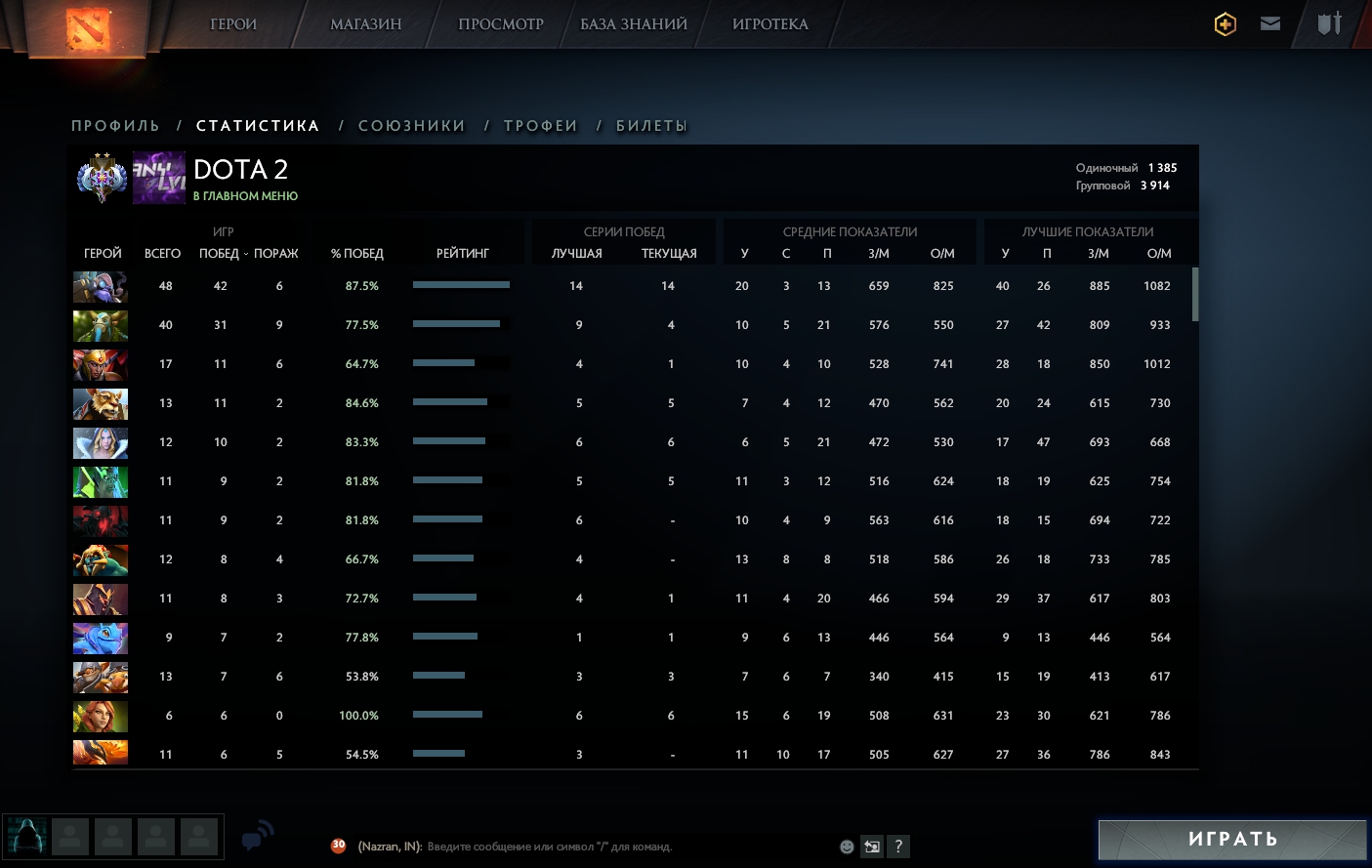Open the ИГРОТЕКА top menu
The image size is (1372, 868).
770,24
